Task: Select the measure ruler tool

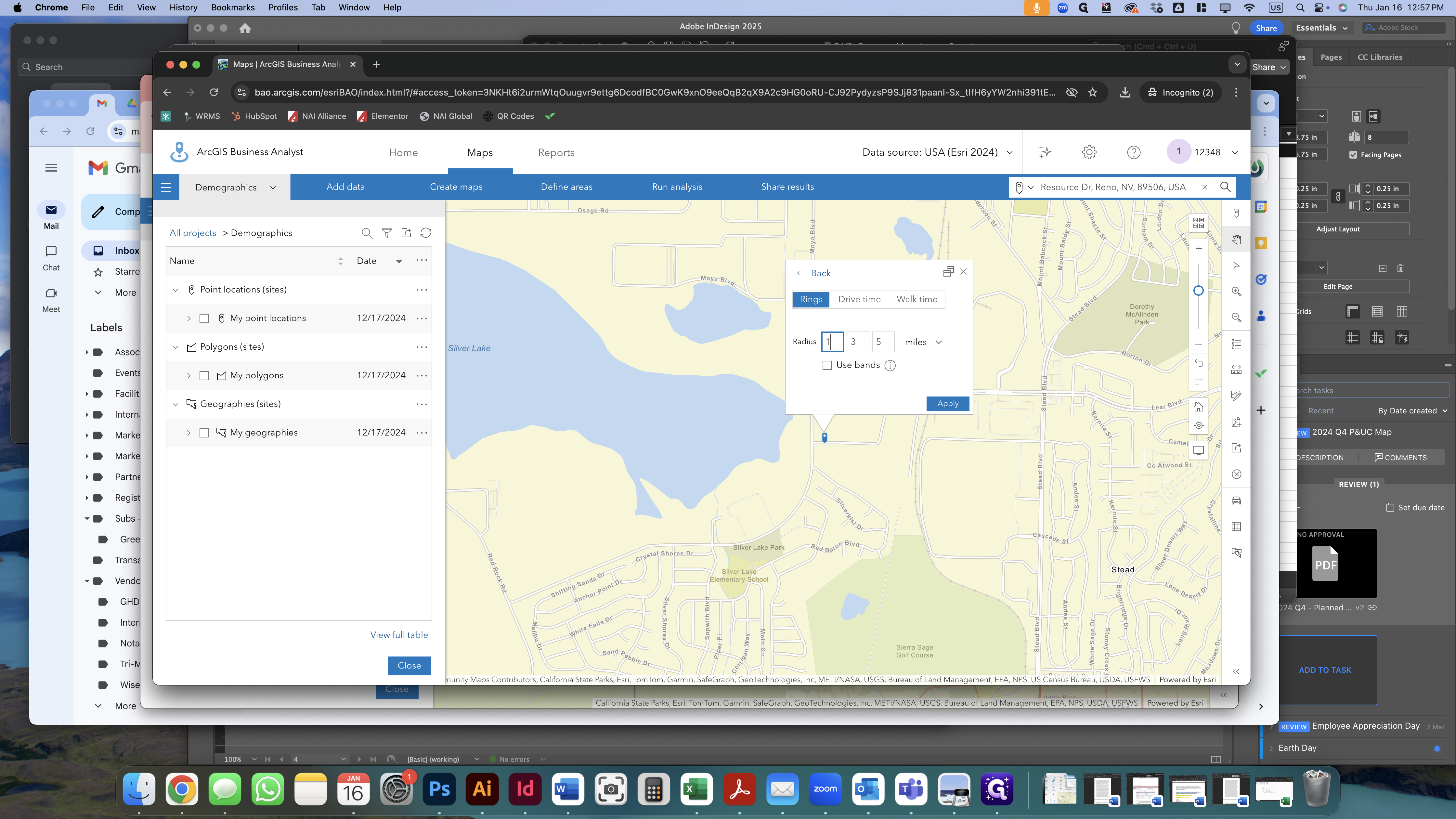Action: pyautogui.click(x=1236, y=370)
